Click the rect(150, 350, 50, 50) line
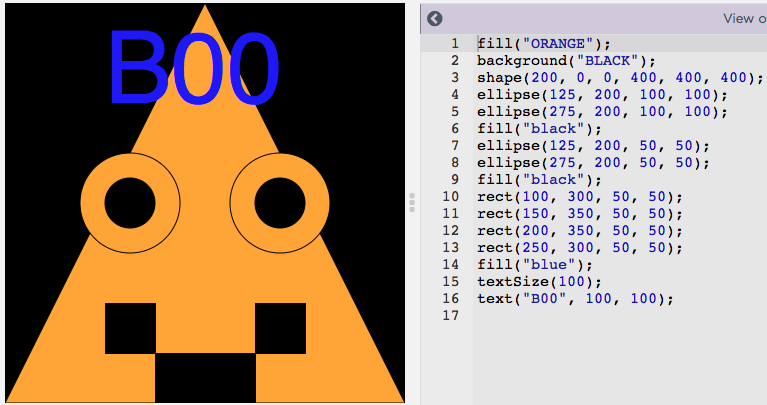Screen dimensions: 767x405 580,214
